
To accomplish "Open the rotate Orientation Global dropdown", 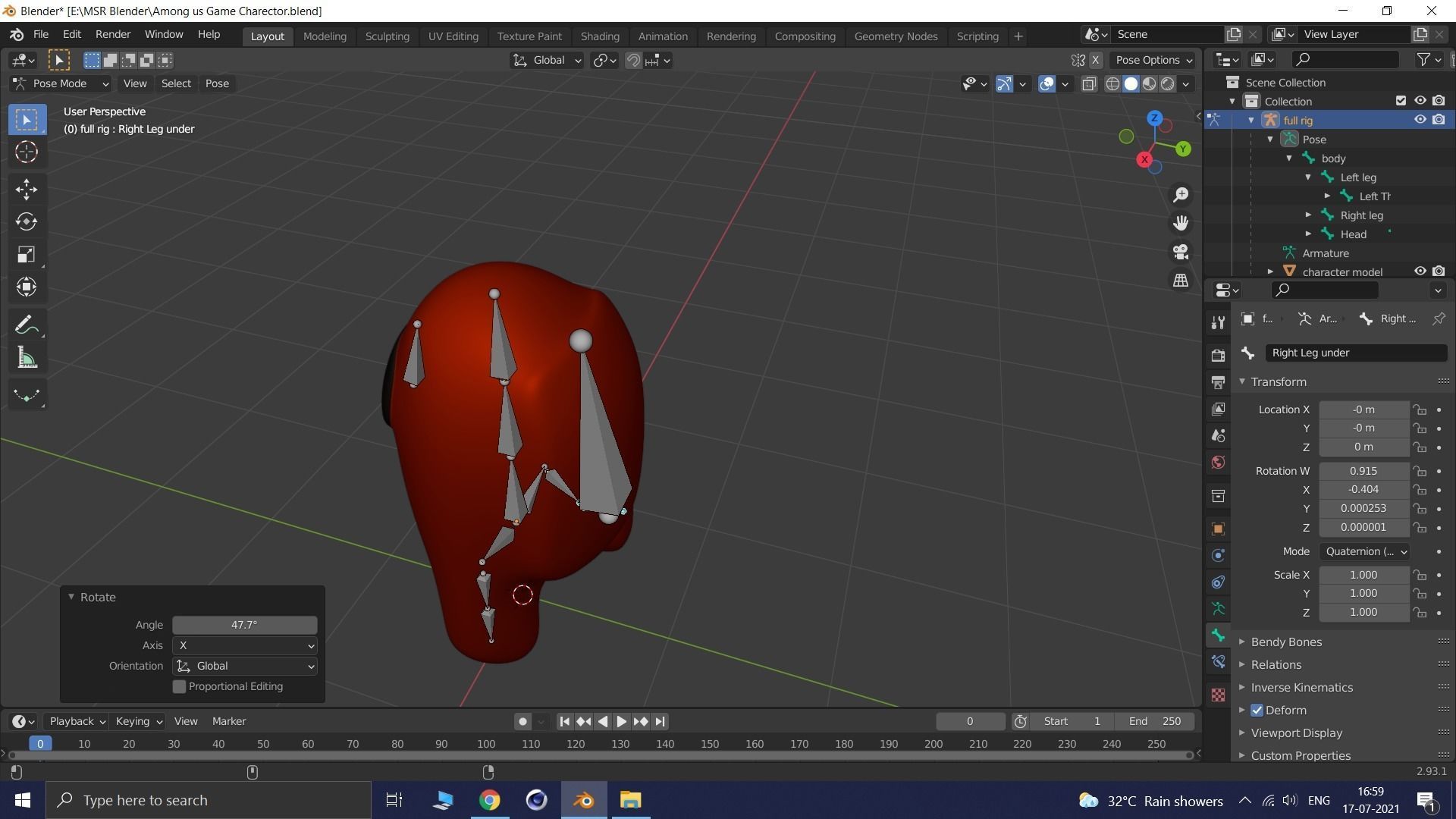I will 245,666.
